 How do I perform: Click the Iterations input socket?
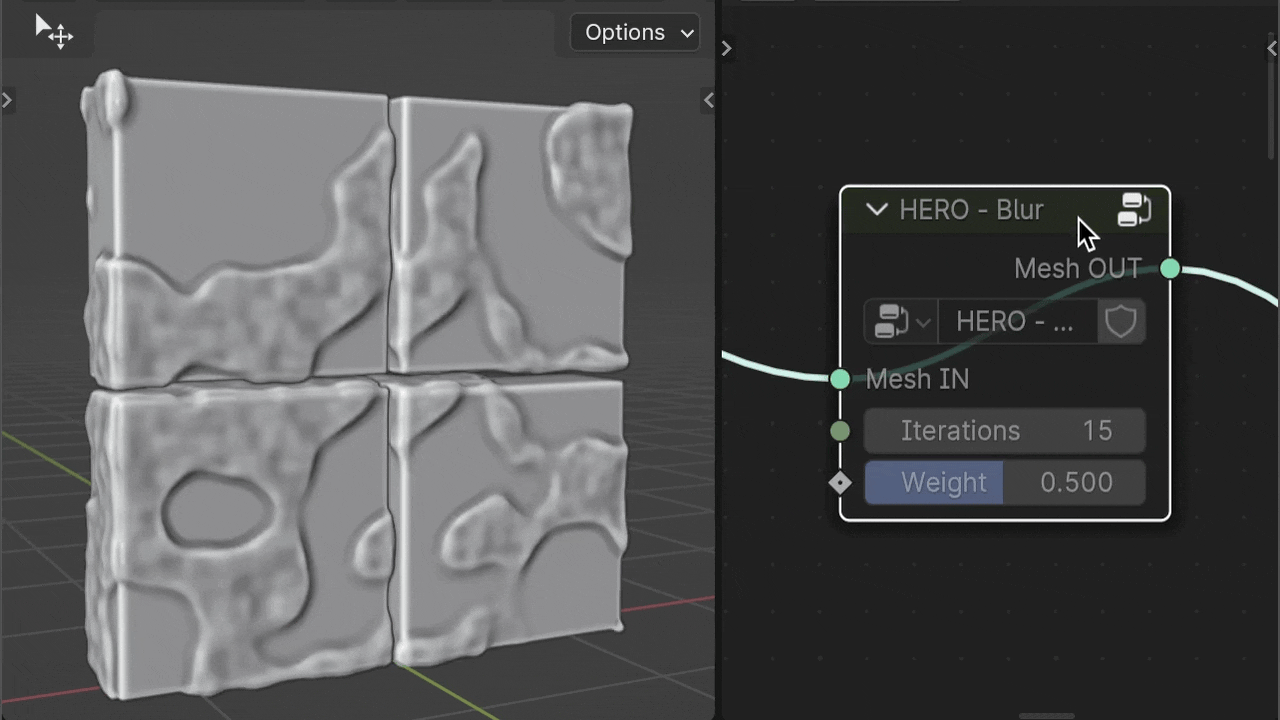coord(840,431)
